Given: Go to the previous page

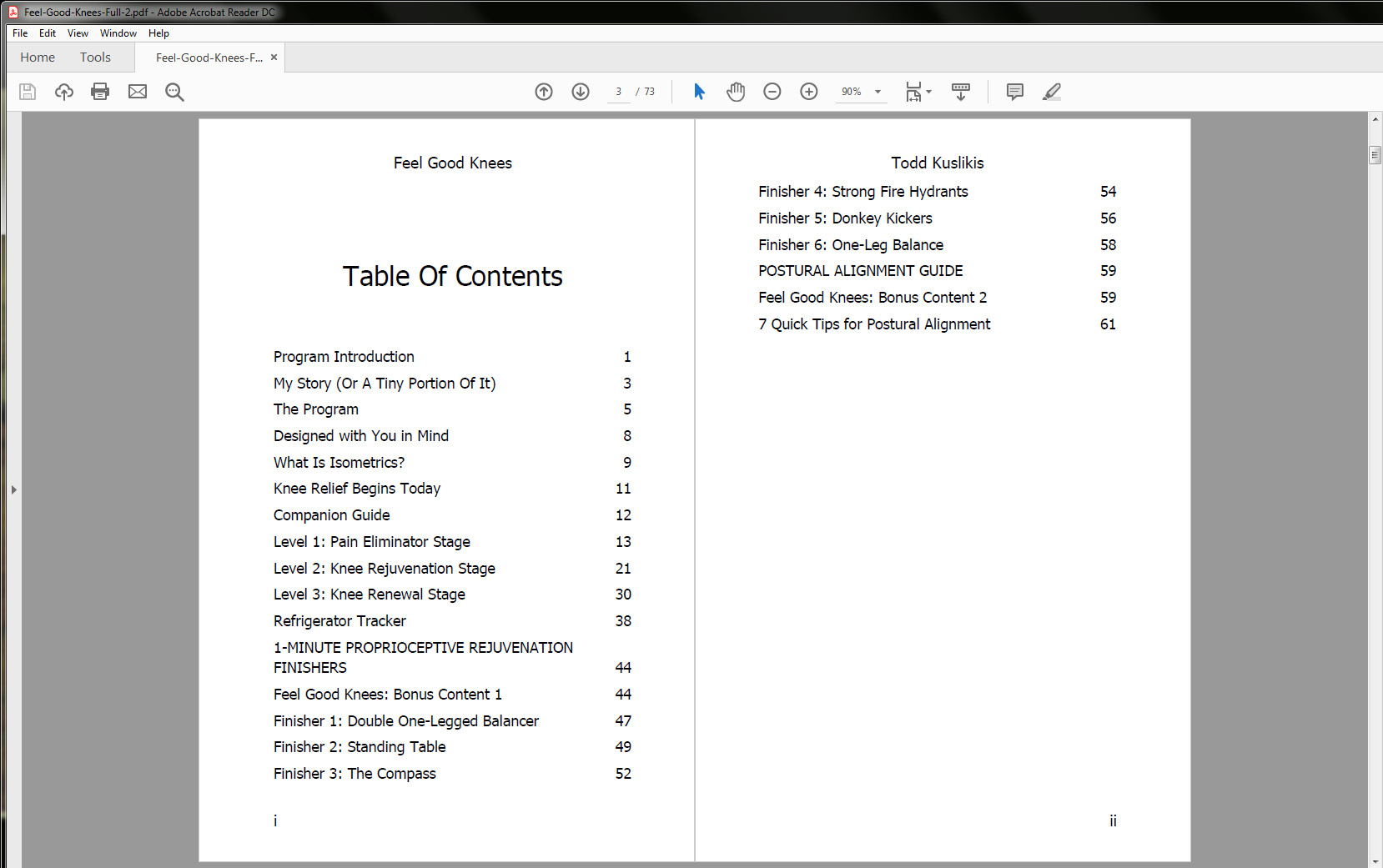Looking at the screenshot, I should click(x=544, y=92).
